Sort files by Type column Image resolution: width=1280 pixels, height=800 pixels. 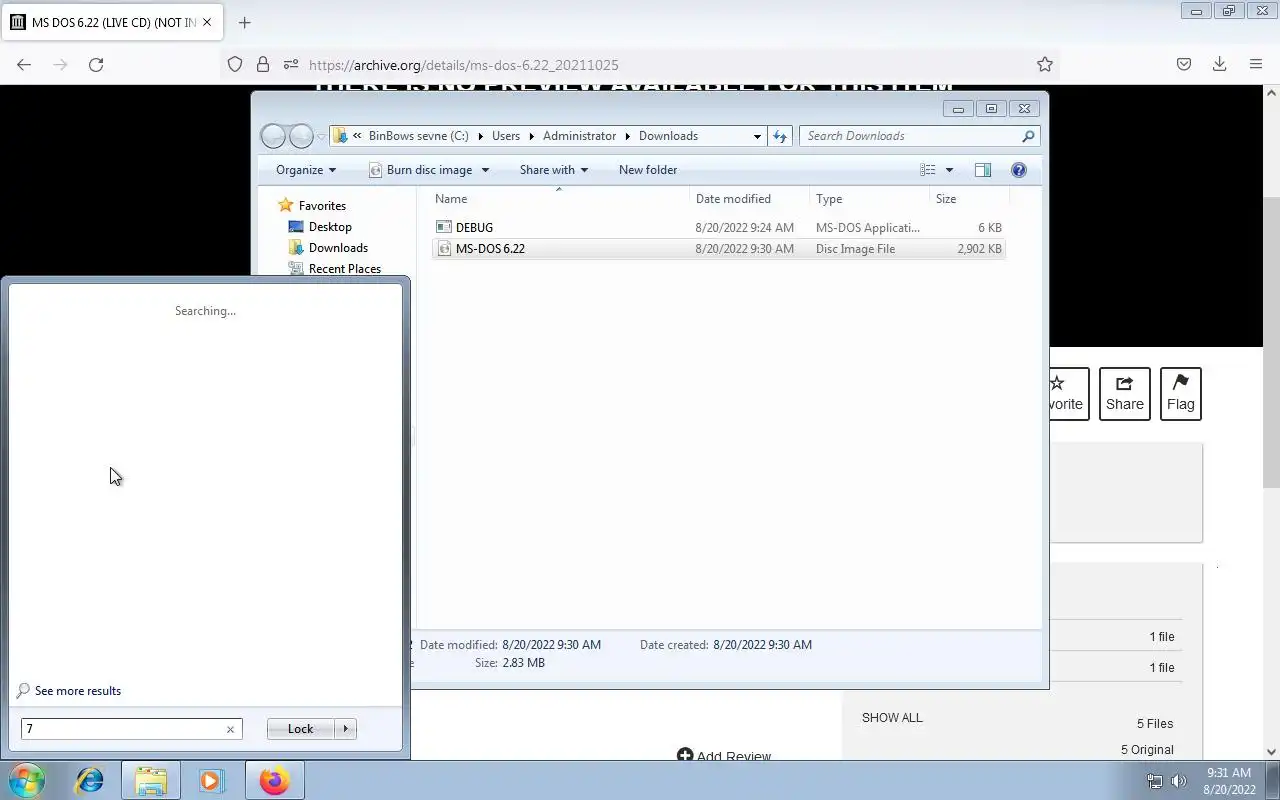coord(869,199)
